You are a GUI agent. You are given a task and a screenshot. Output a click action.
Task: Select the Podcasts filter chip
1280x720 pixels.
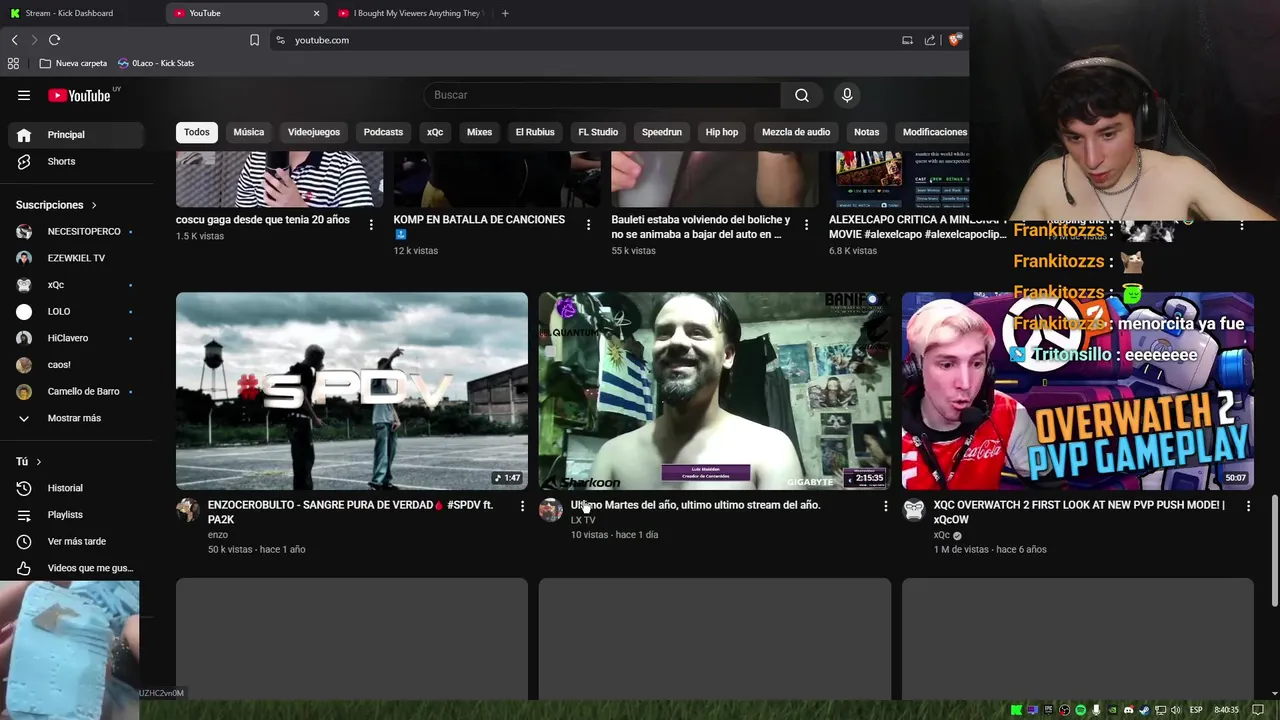[x=383, y=132]
